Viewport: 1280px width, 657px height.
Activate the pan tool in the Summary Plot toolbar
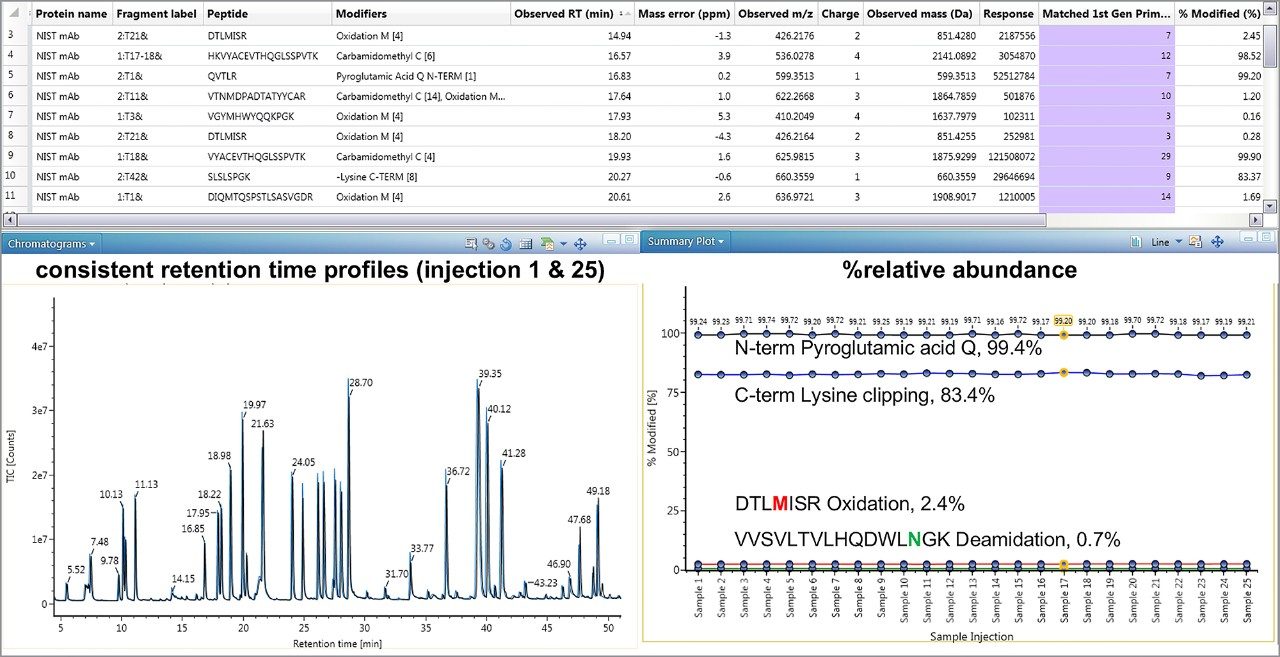[x=1218, y=242]
